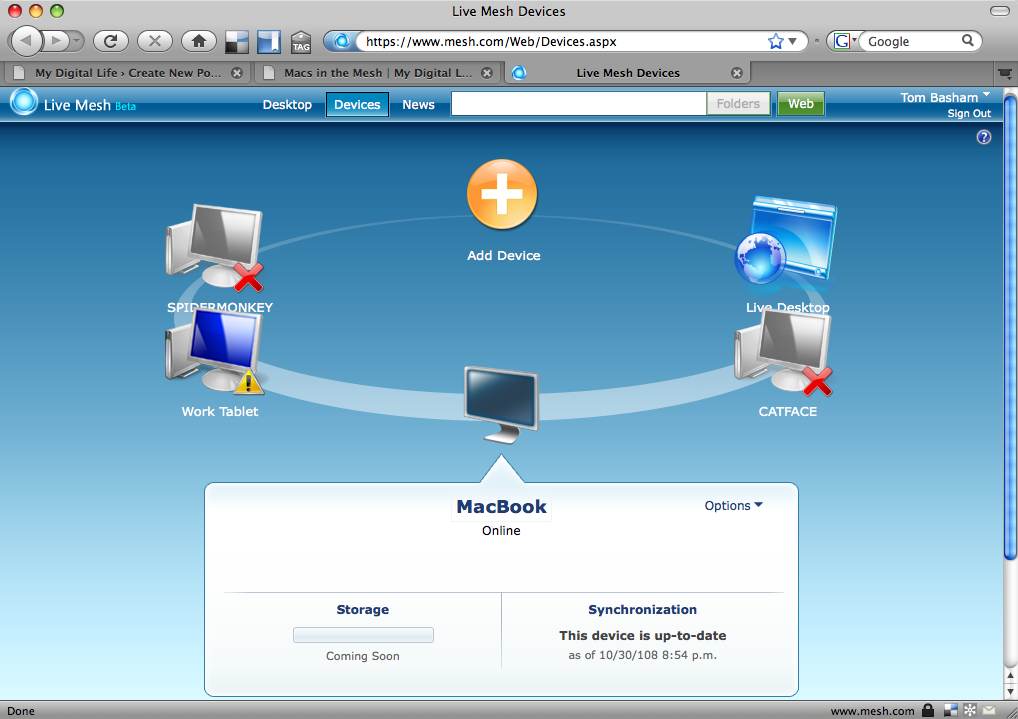Click the Storage usage bar
Image resolution: width=1018 pixels, height=719 pixels.
click(x=363, y=635)
